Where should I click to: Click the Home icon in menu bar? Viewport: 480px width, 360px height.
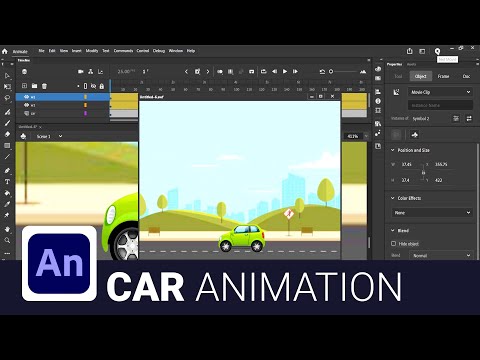point(5,51)
